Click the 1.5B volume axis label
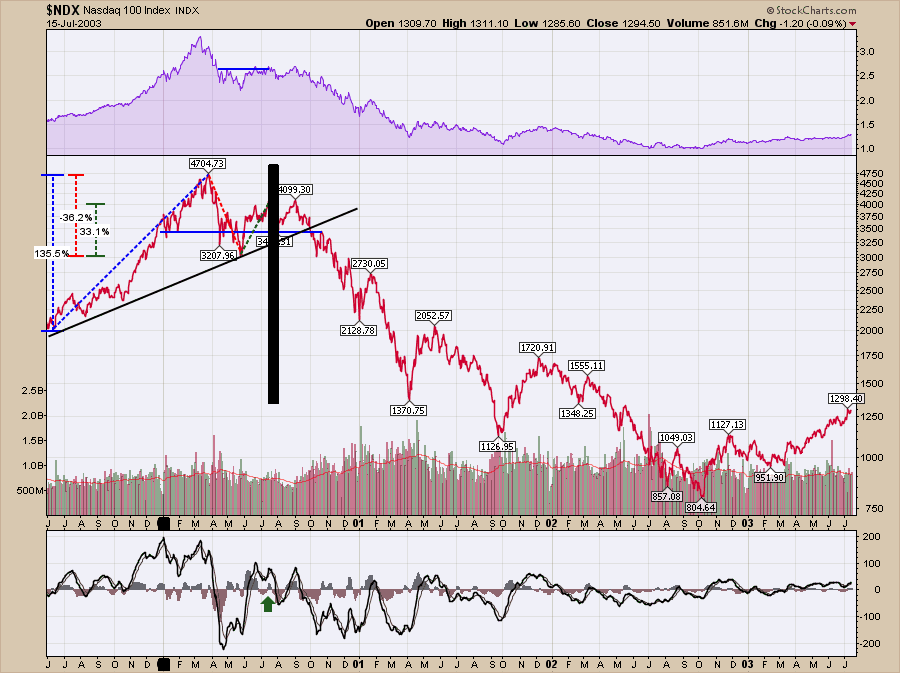 32,441
